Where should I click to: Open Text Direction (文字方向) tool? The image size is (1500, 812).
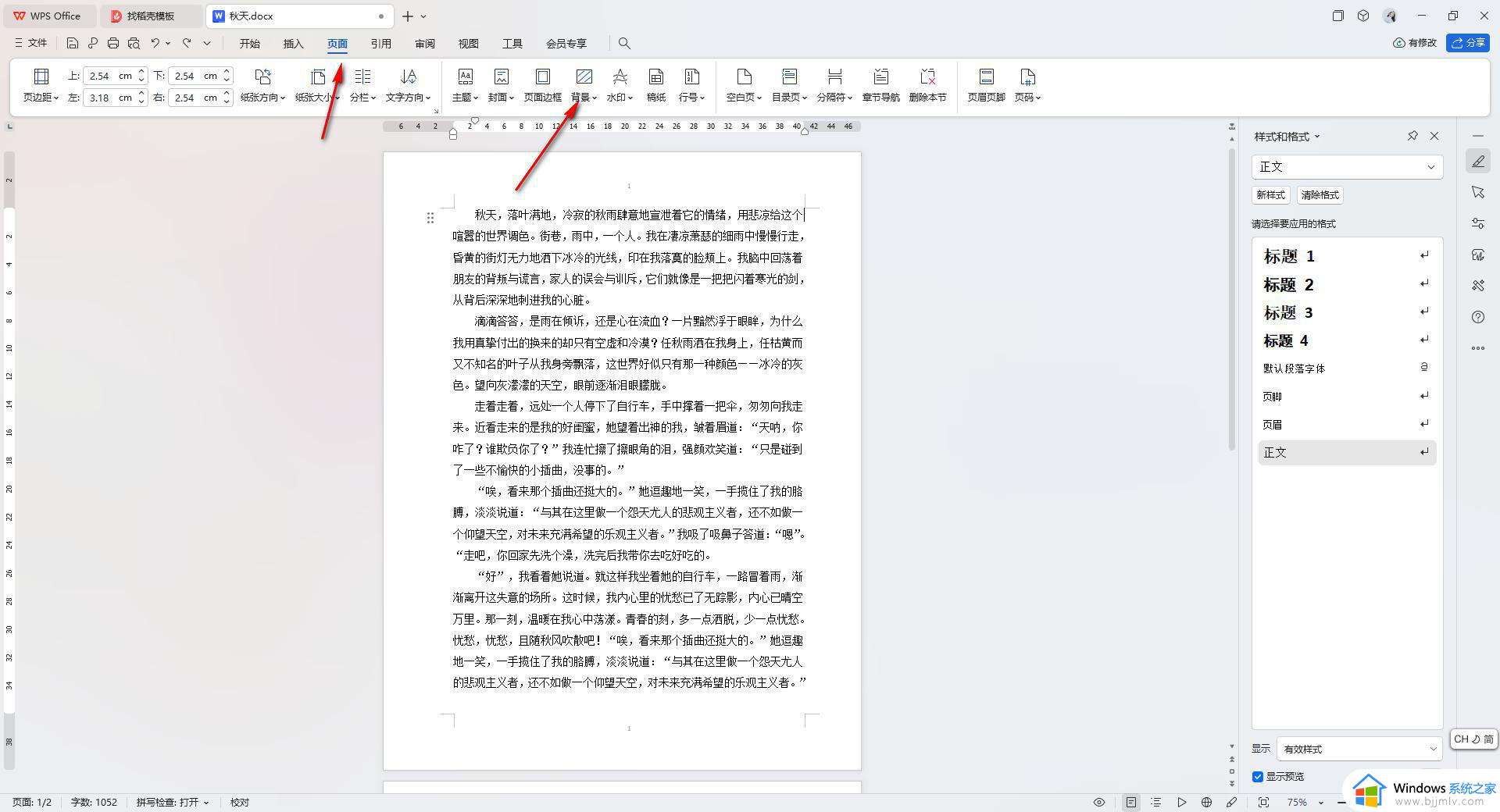(x=408, y=85)
